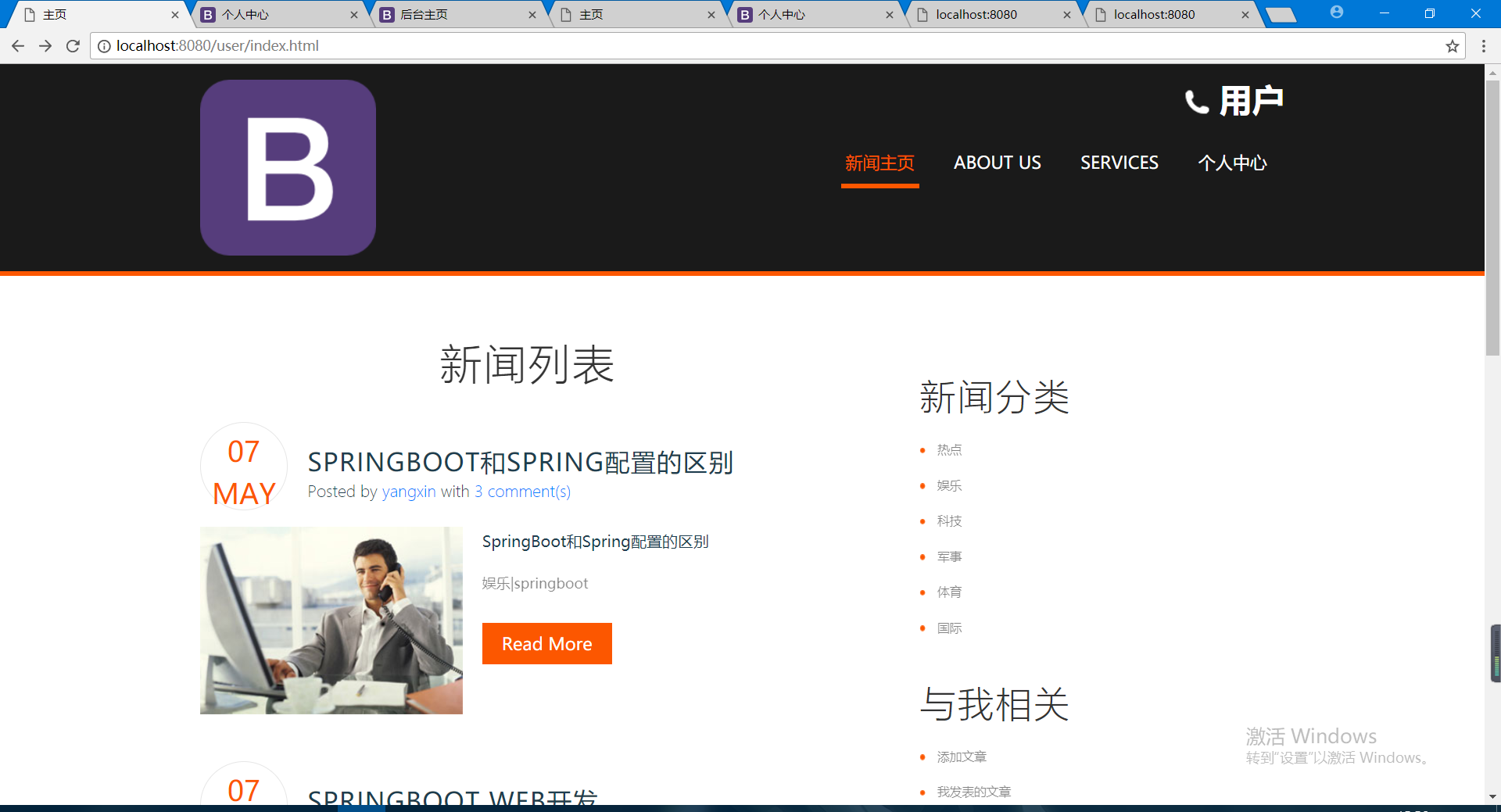The image size is (1501, 812).
Task: Open 个人中心 in the navigation menu
Action: click(x=1232, y=163)
